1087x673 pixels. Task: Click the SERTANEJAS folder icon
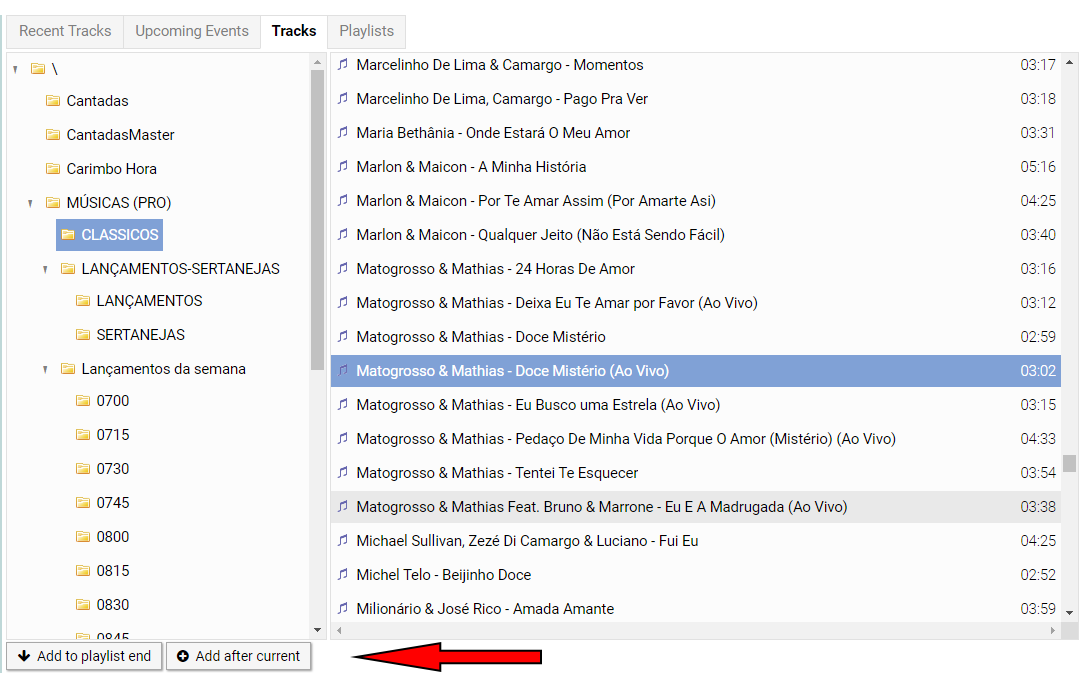[83, 335]
